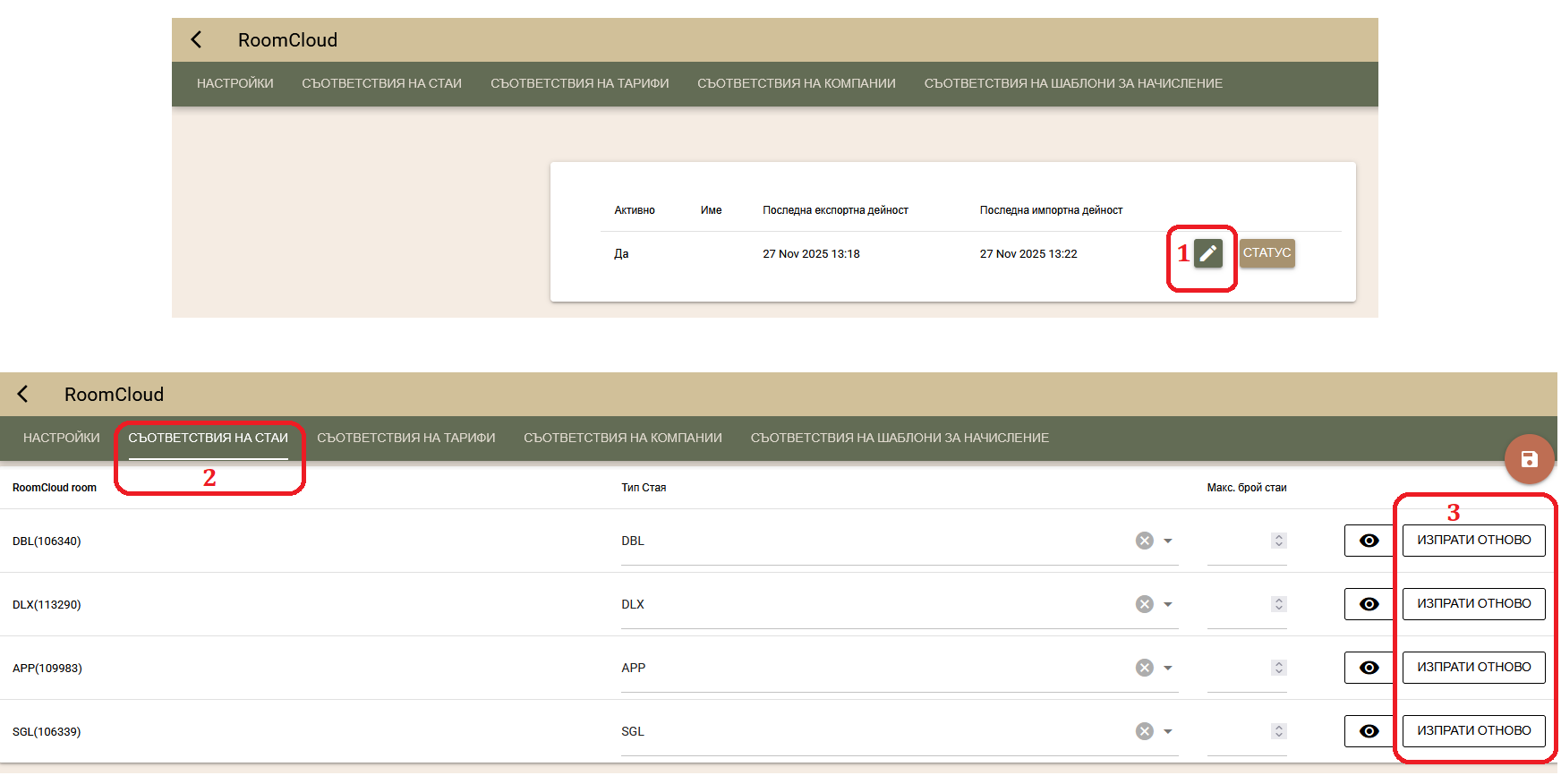Clear the SGL room type selection
Screen dimensions: 1561x784
(1144, 731)
